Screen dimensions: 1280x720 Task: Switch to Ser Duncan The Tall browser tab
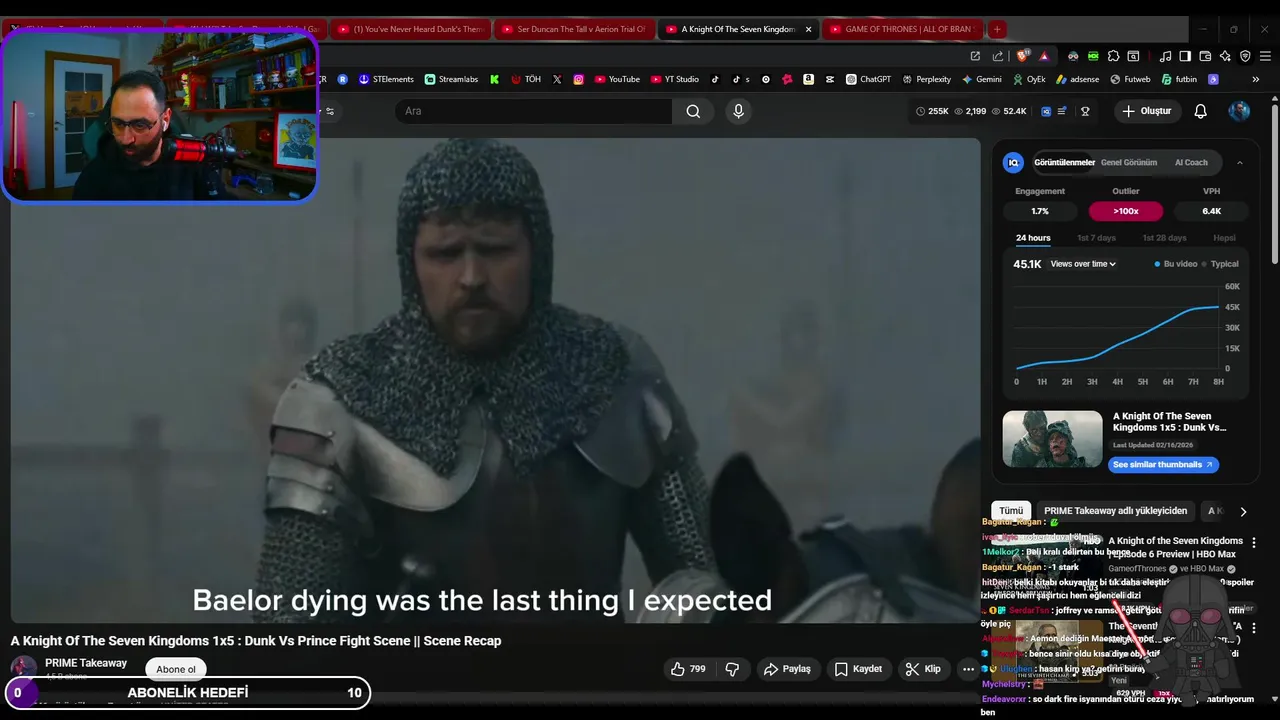[x=574, y=29]
